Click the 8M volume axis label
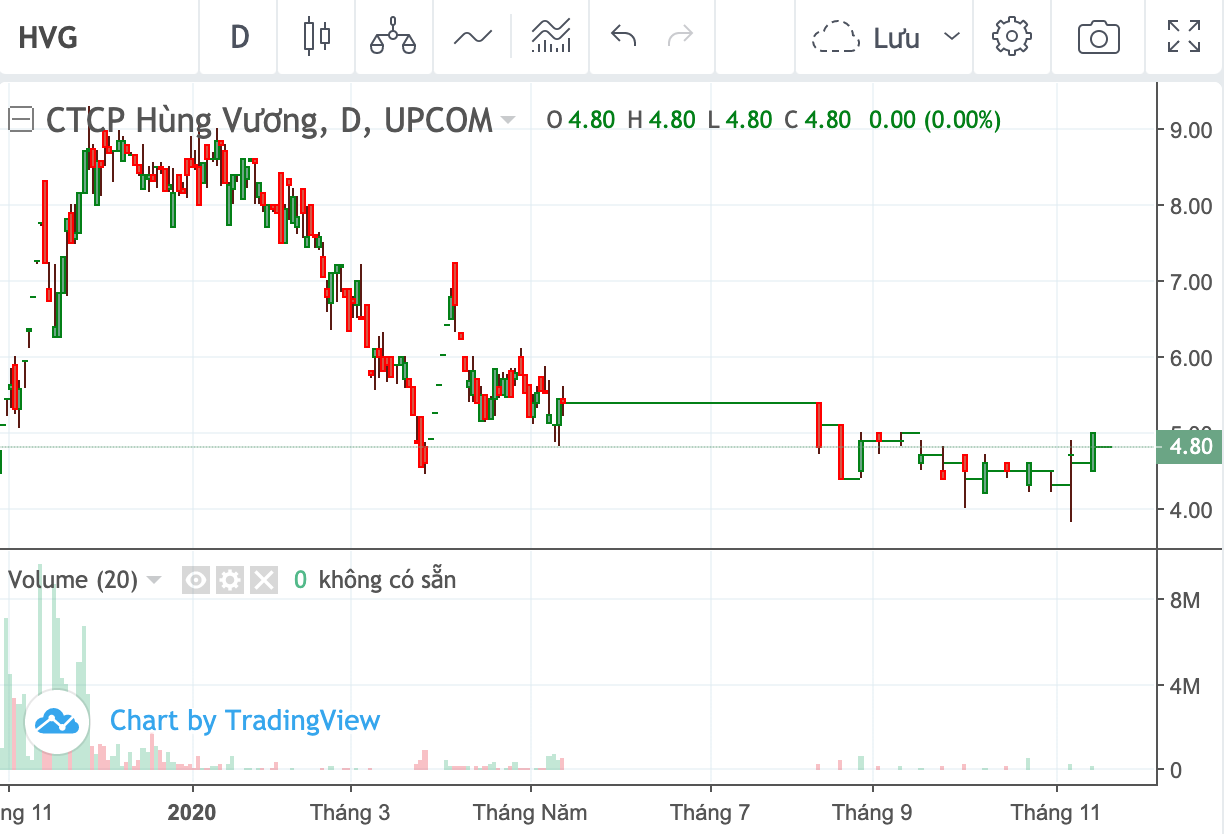This screenshot has width=1224, height=834. tap(1183, 600)
